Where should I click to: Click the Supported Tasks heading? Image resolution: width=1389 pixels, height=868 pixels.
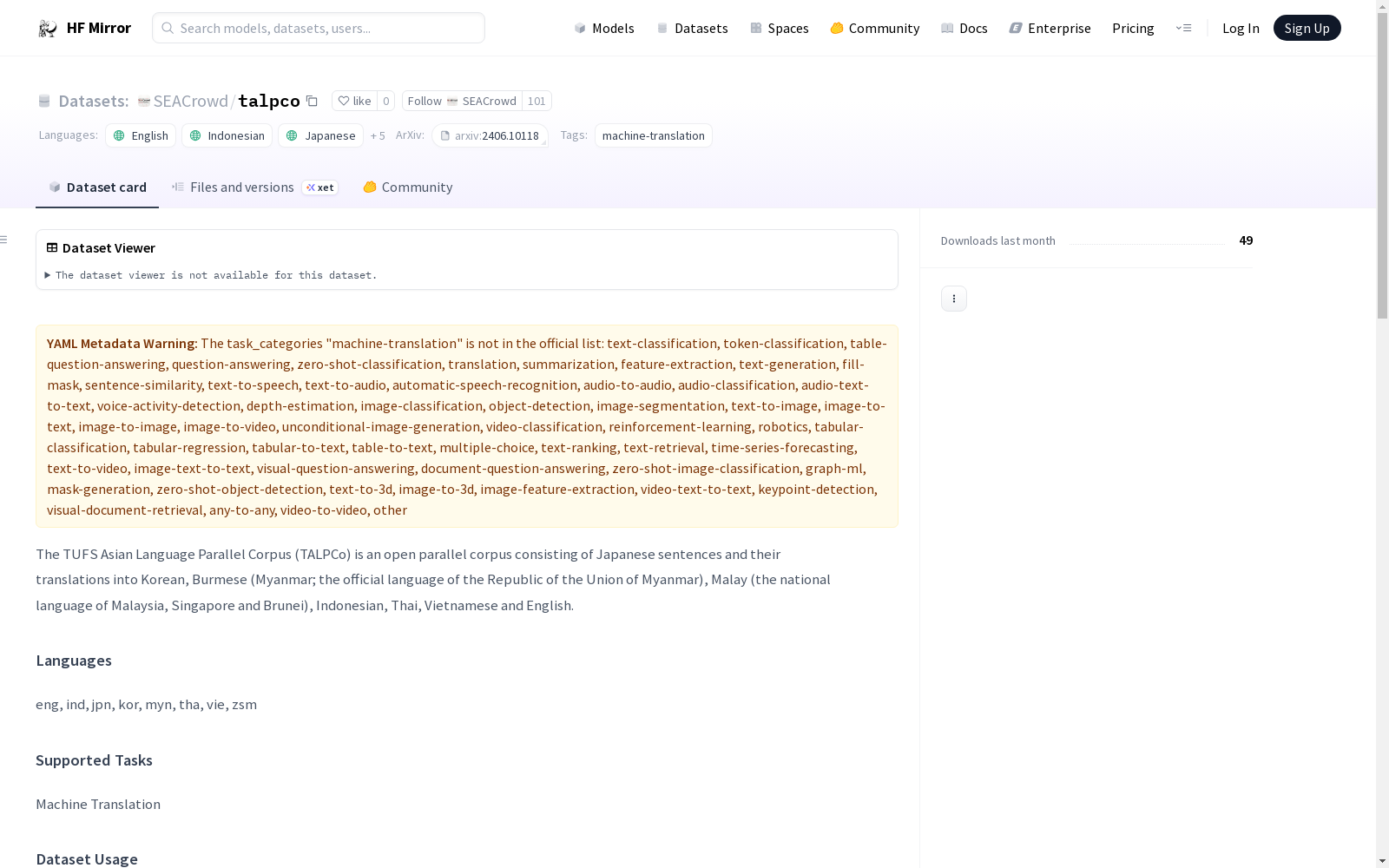[x=94, y=760]
